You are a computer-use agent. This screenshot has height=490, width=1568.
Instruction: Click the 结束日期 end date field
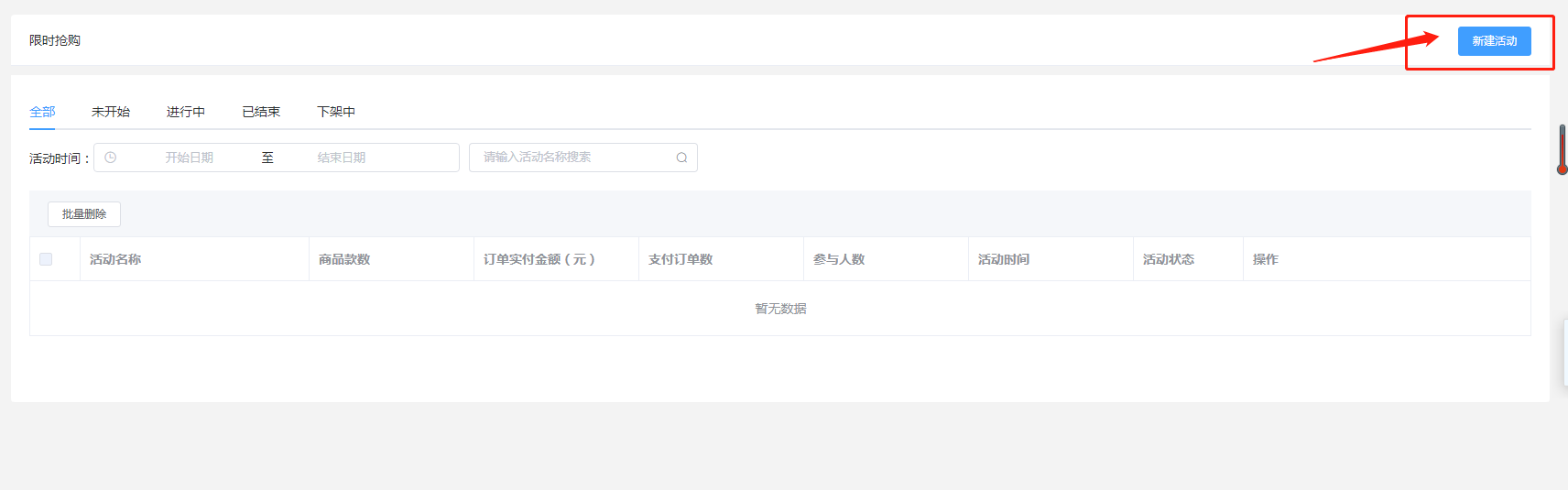coord(342,158)
